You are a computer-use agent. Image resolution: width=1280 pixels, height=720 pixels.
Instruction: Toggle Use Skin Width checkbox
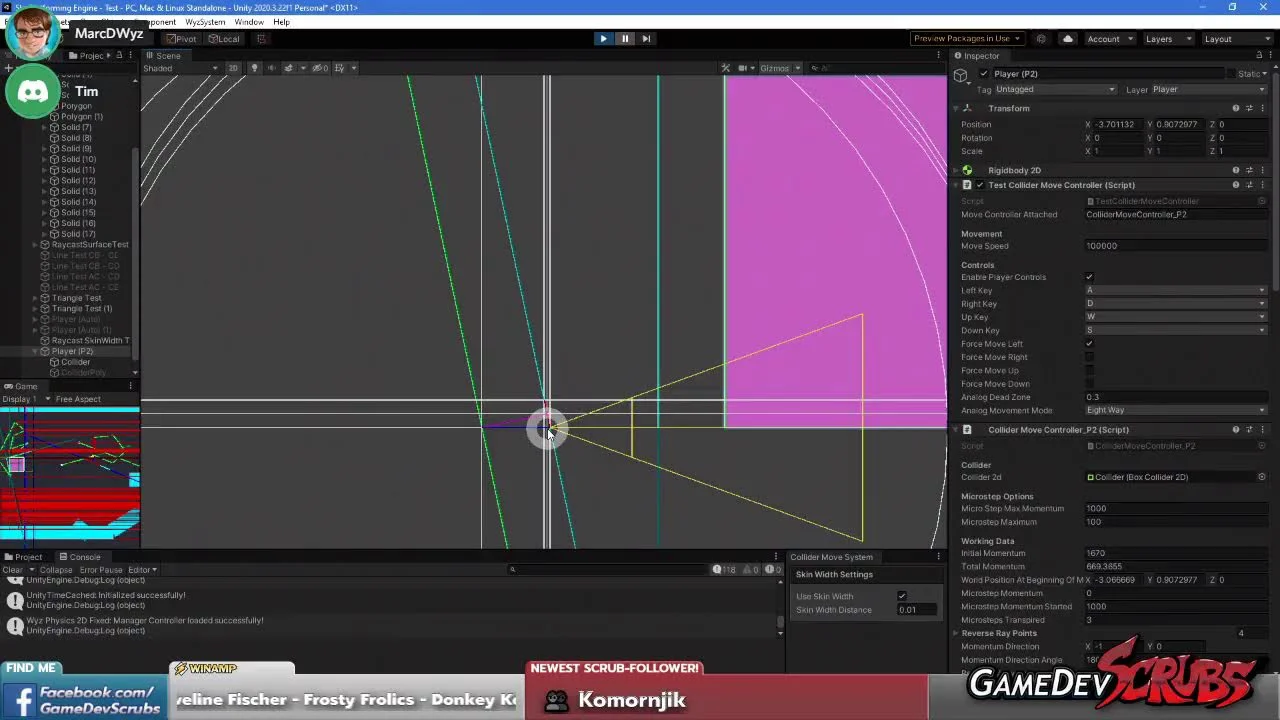pos(901,596)
